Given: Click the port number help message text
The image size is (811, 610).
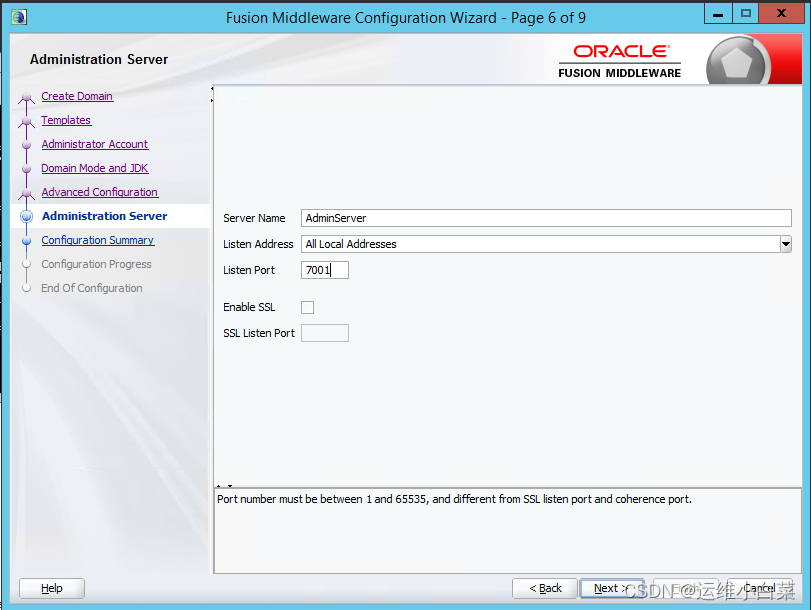Looking at the screenshot, I should tap(454, 499).
